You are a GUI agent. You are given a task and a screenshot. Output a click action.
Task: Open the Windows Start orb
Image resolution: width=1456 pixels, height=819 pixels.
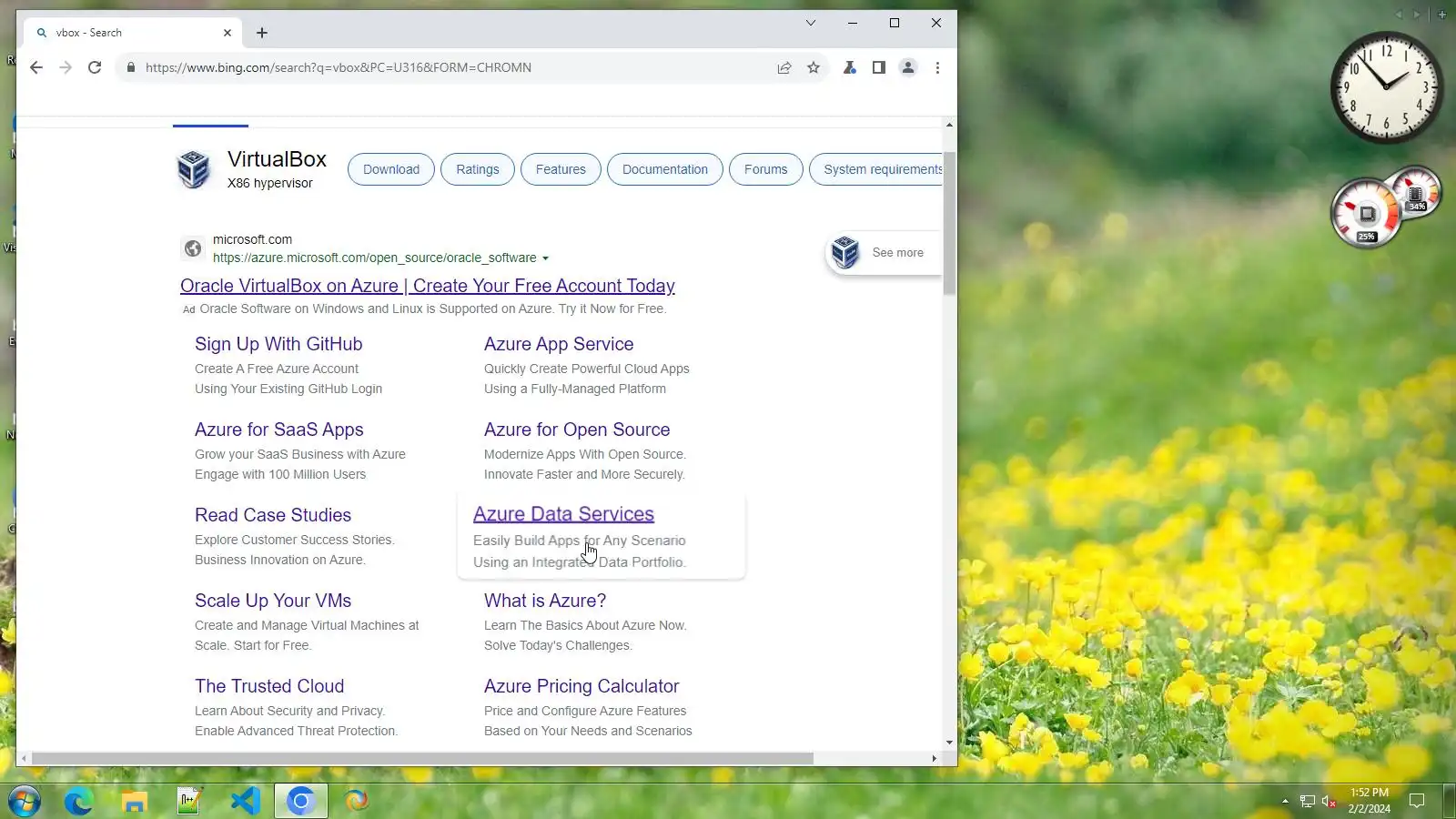point(25,801)
